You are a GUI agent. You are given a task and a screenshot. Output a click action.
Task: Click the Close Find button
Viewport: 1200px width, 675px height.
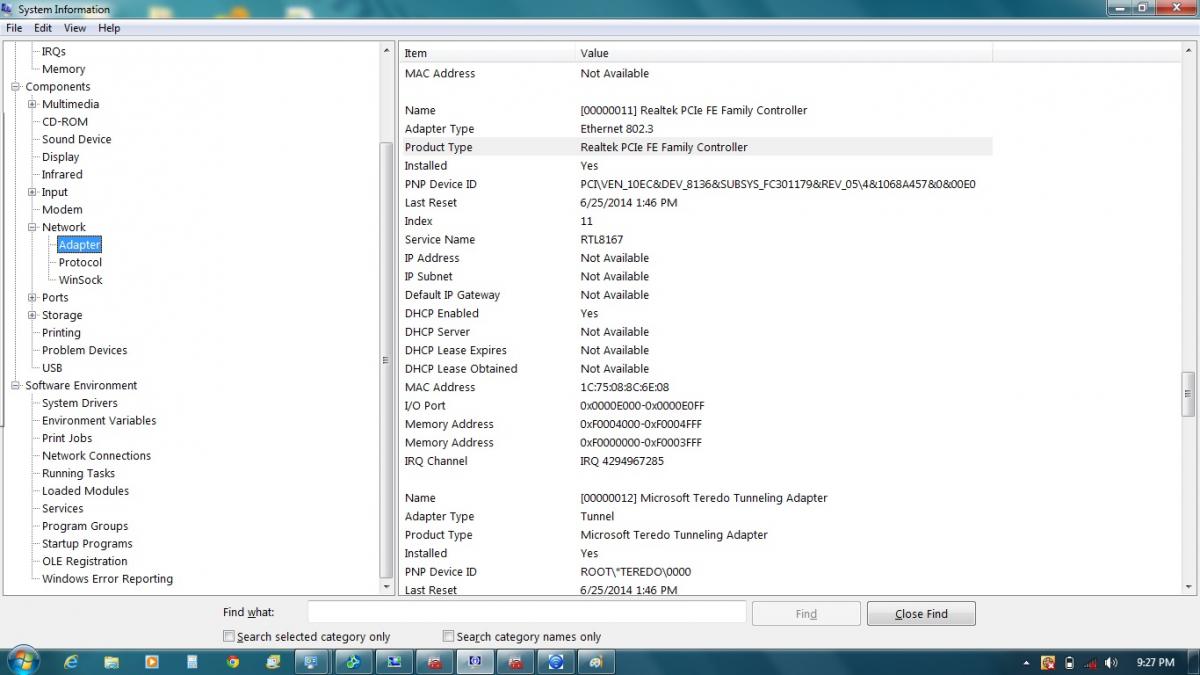pos(921,614)
